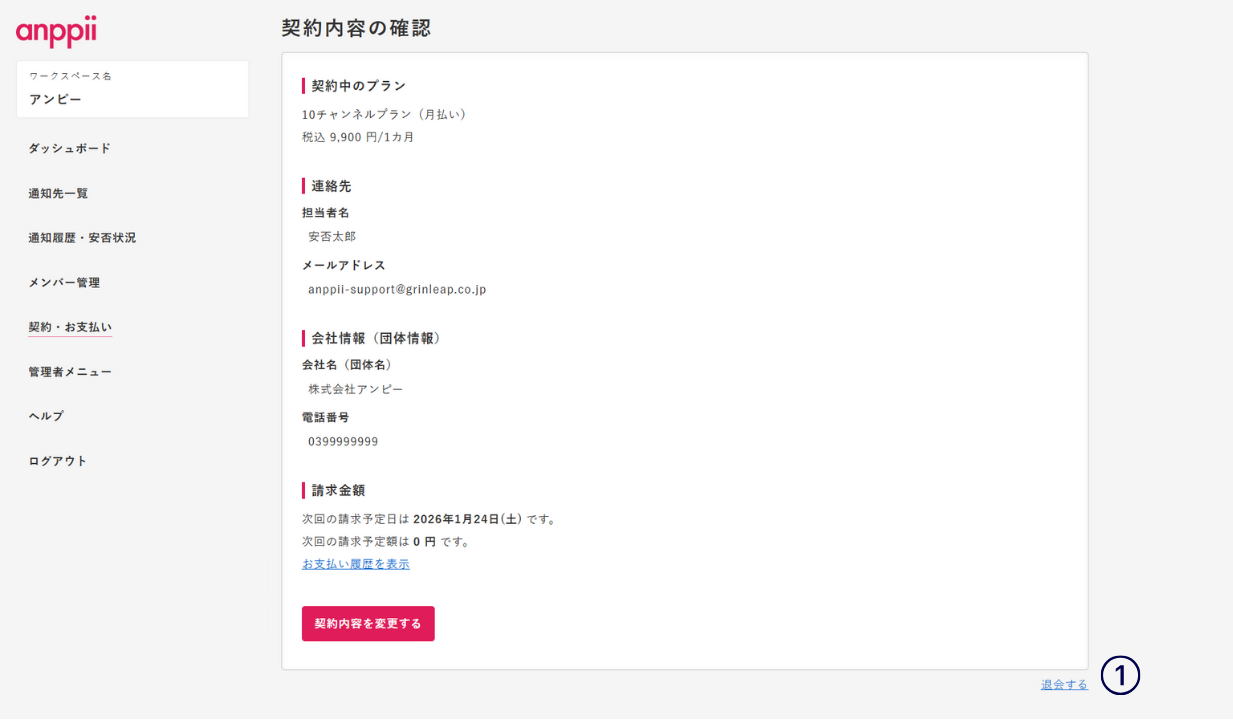Click the 契約内容の確認 page heading

coord(356,28)
